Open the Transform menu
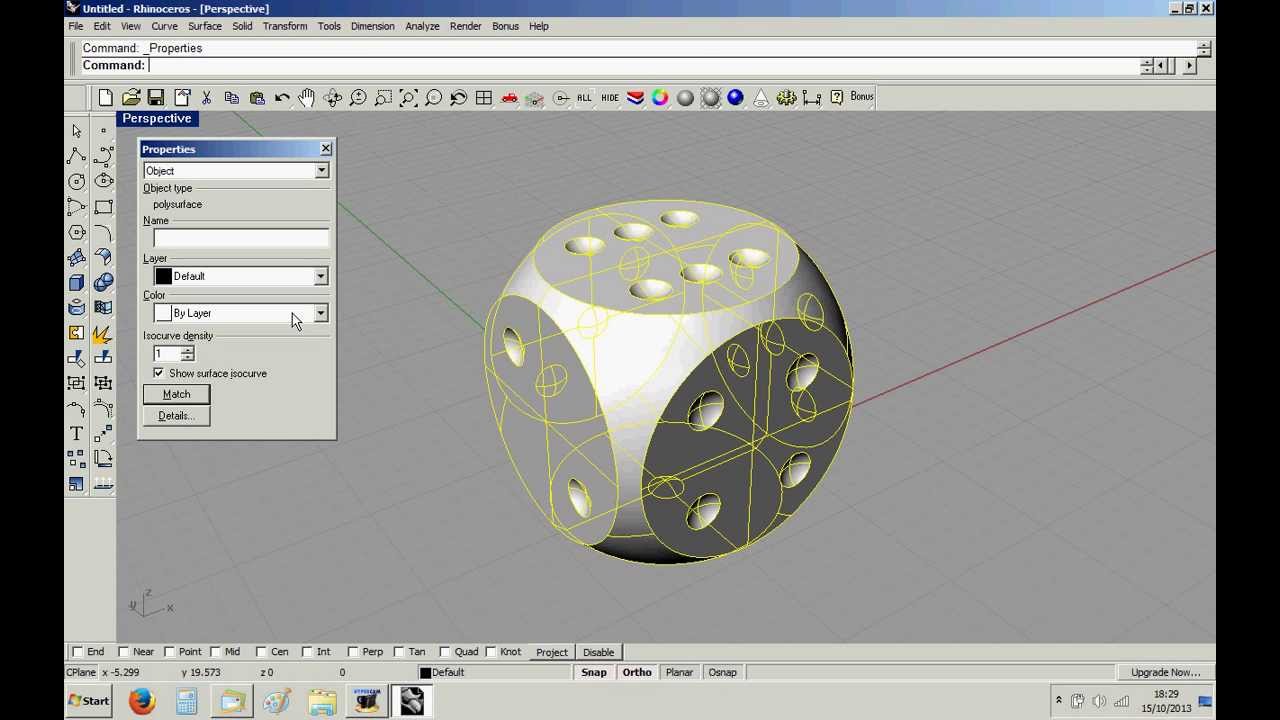1280x720 pixels. tap(285, 26)
